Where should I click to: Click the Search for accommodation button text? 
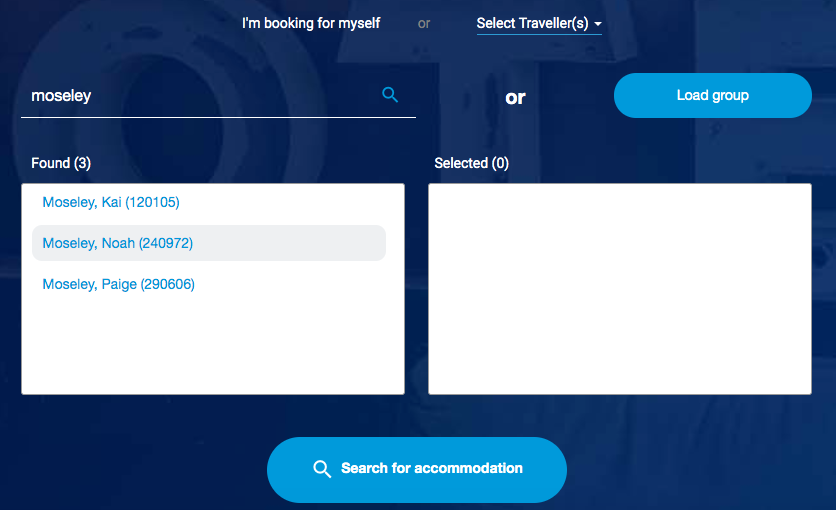pos(432,468)
